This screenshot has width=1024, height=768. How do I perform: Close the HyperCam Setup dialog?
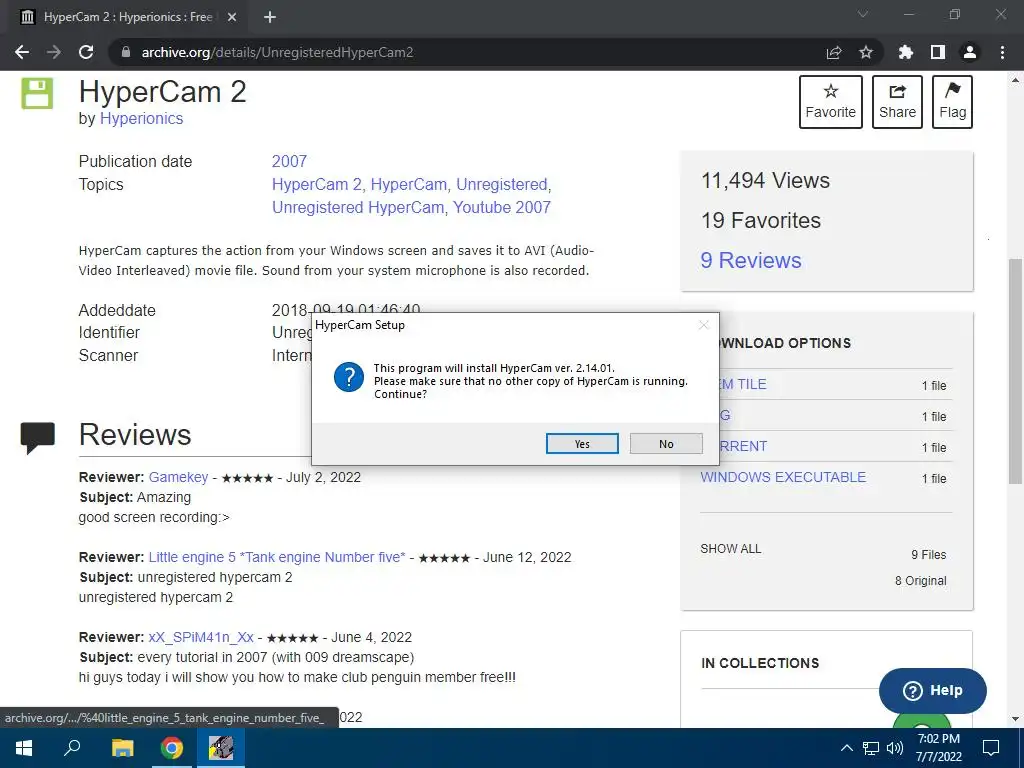[703, 325]
